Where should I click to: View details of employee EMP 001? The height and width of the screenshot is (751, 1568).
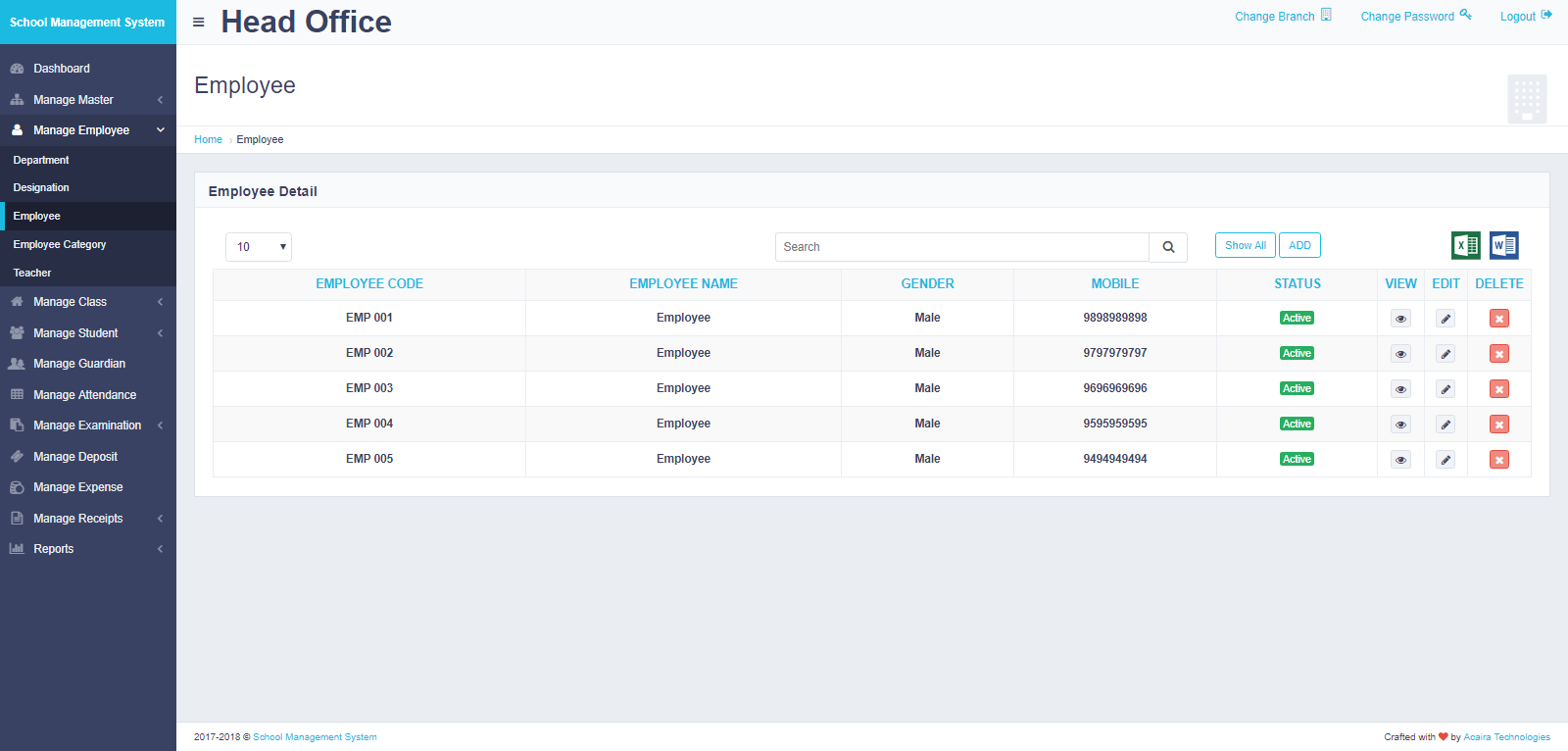(1400, 319)
